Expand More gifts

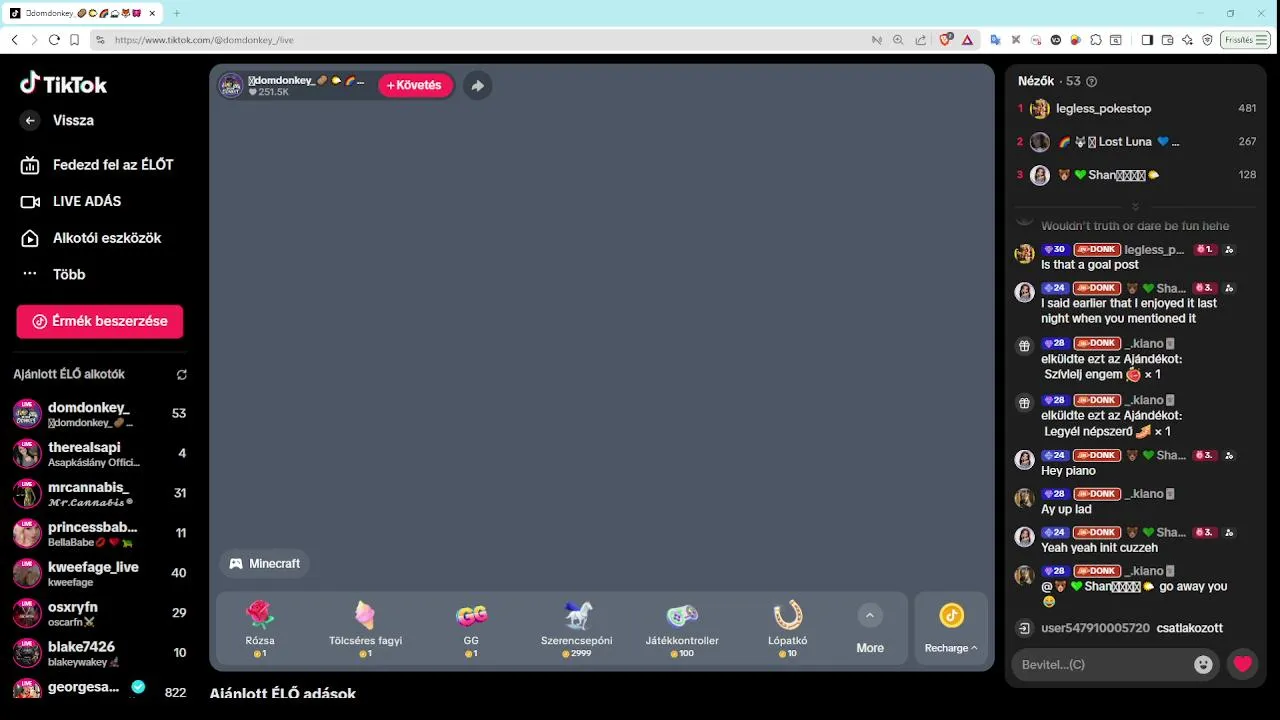pos(870,628)
